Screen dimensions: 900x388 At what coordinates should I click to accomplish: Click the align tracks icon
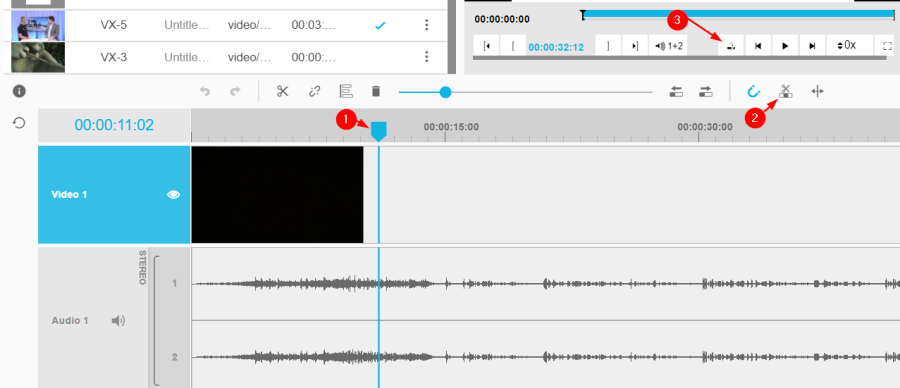tap(346, 91)
